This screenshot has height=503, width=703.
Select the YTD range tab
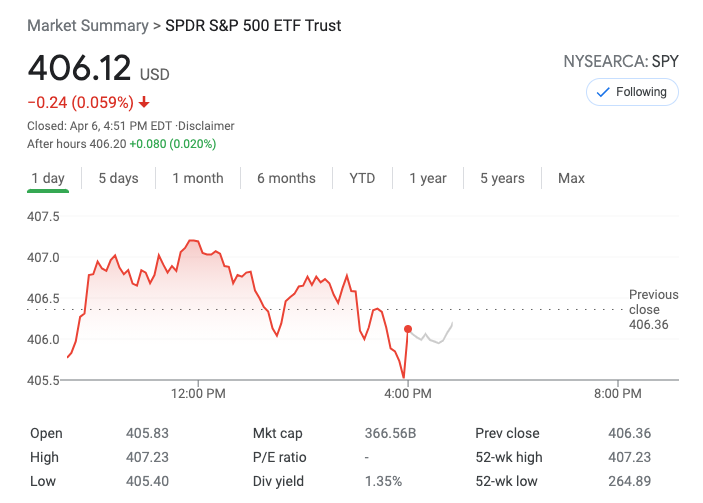[362, 178]
